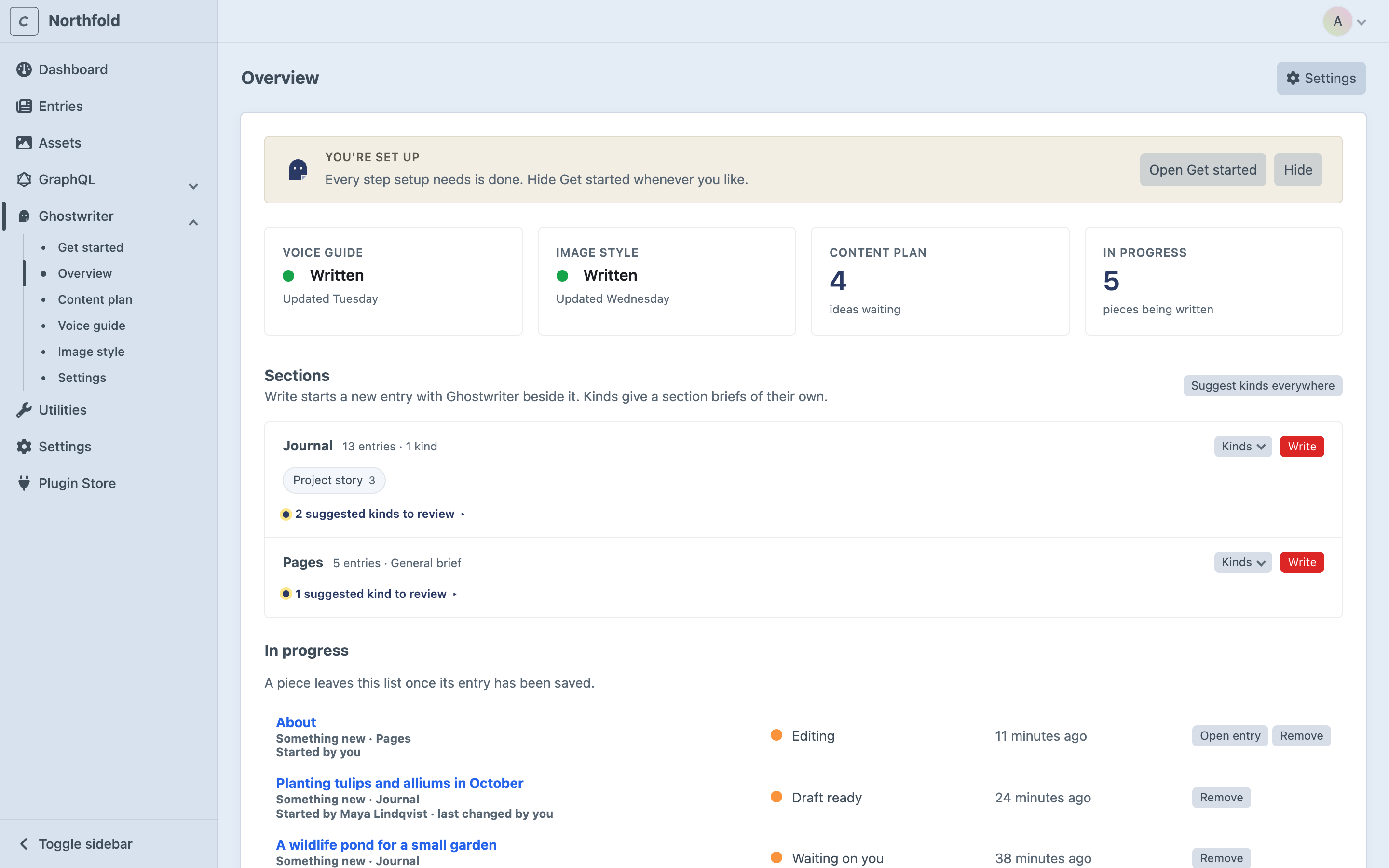The image size is (1389, 868).
Task: Click the GraphQL logo icon
Action: [x=24, y=180]
